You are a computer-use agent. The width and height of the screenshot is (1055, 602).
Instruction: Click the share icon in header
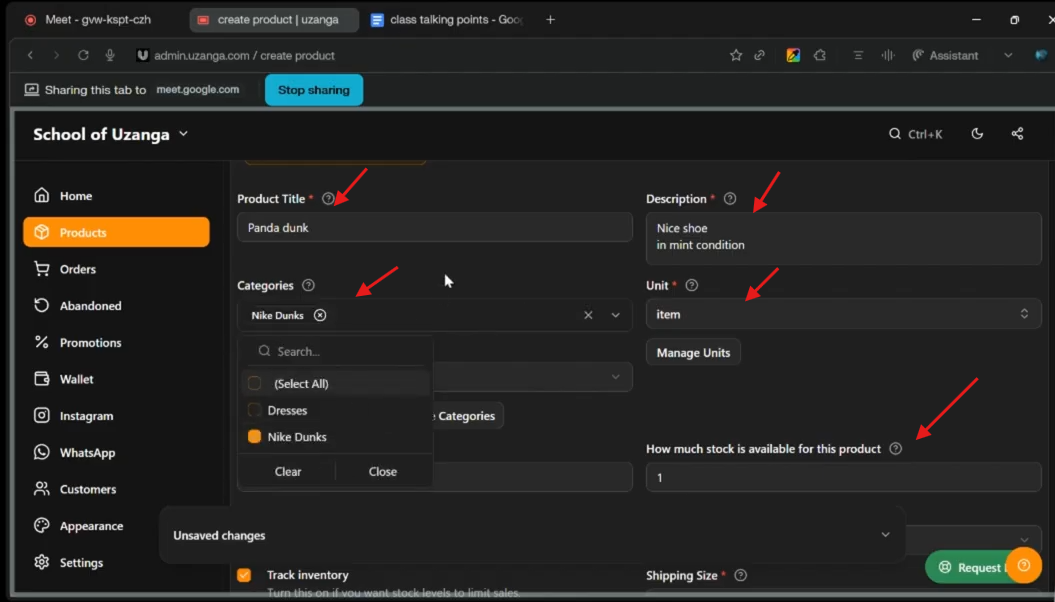[x=1017, y=134]
